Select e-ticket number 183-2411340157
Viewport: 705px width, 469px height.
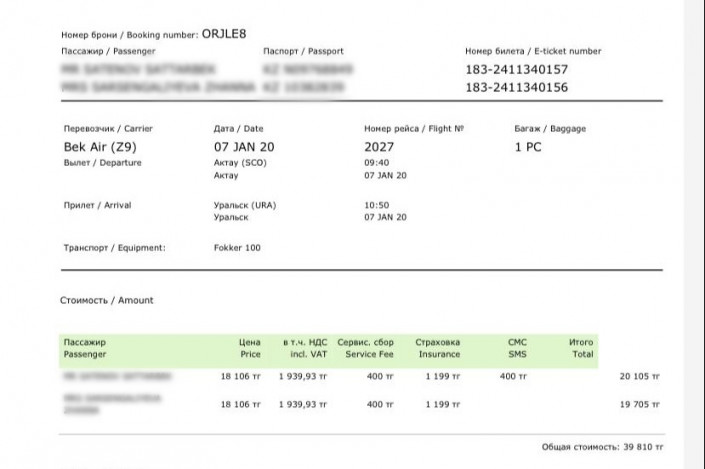516,70
